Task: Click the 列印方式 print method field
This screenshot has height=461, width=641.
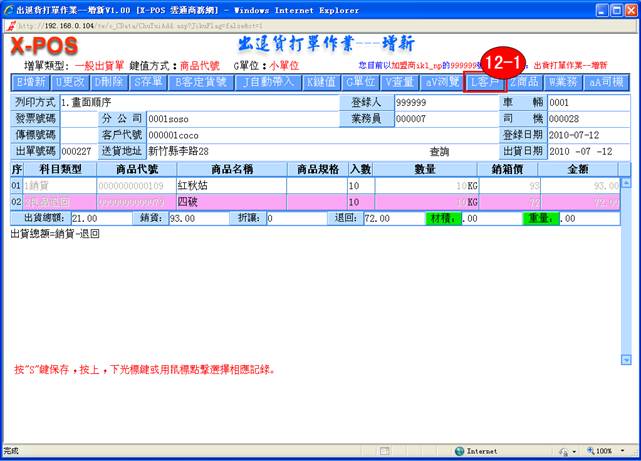Action: [x=200, y=103]
